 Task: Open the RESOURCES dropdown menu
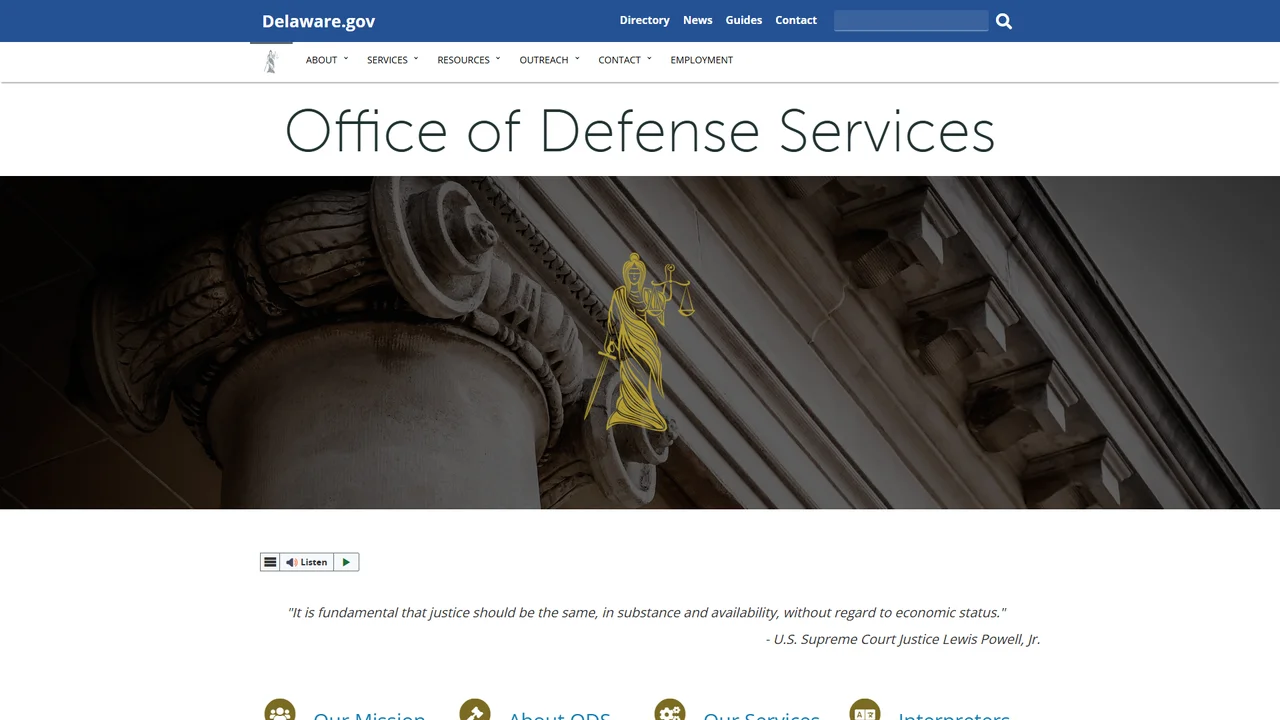click(x=468, y=60)
